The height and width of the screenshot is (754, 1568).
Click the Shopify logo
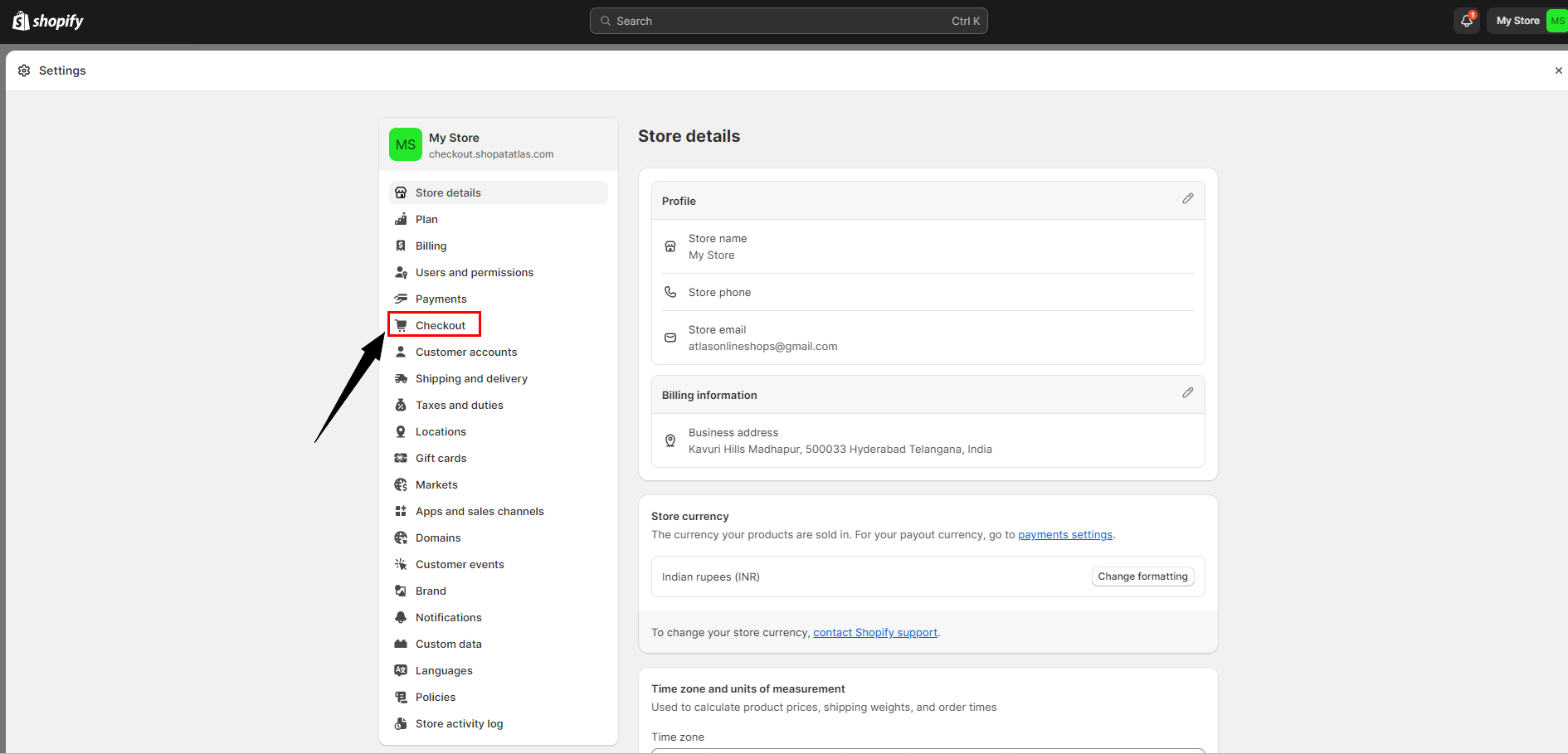pos(48,21)
